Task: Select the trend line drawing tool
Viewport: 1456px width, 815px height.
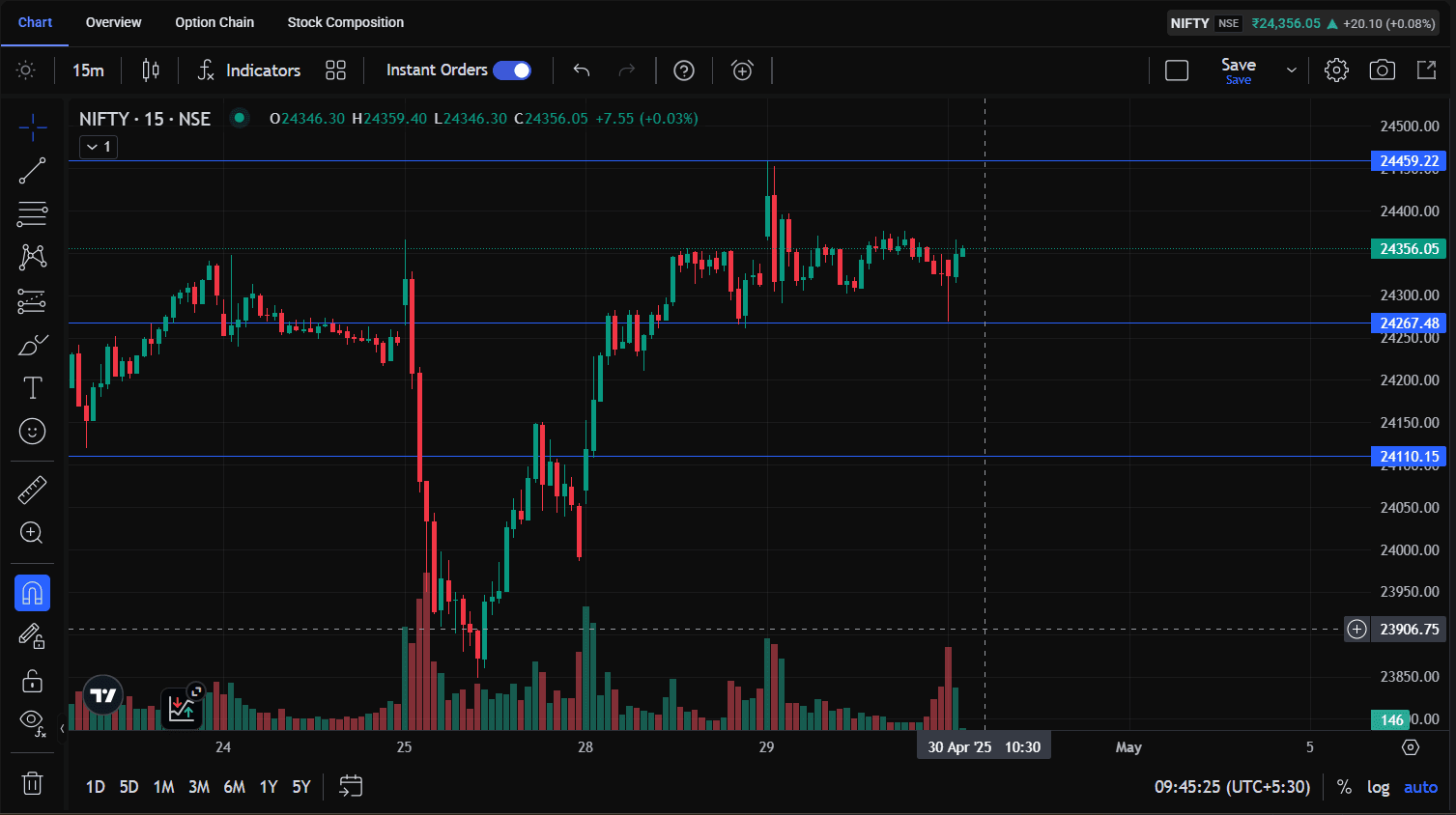Action: pos(32,171)
